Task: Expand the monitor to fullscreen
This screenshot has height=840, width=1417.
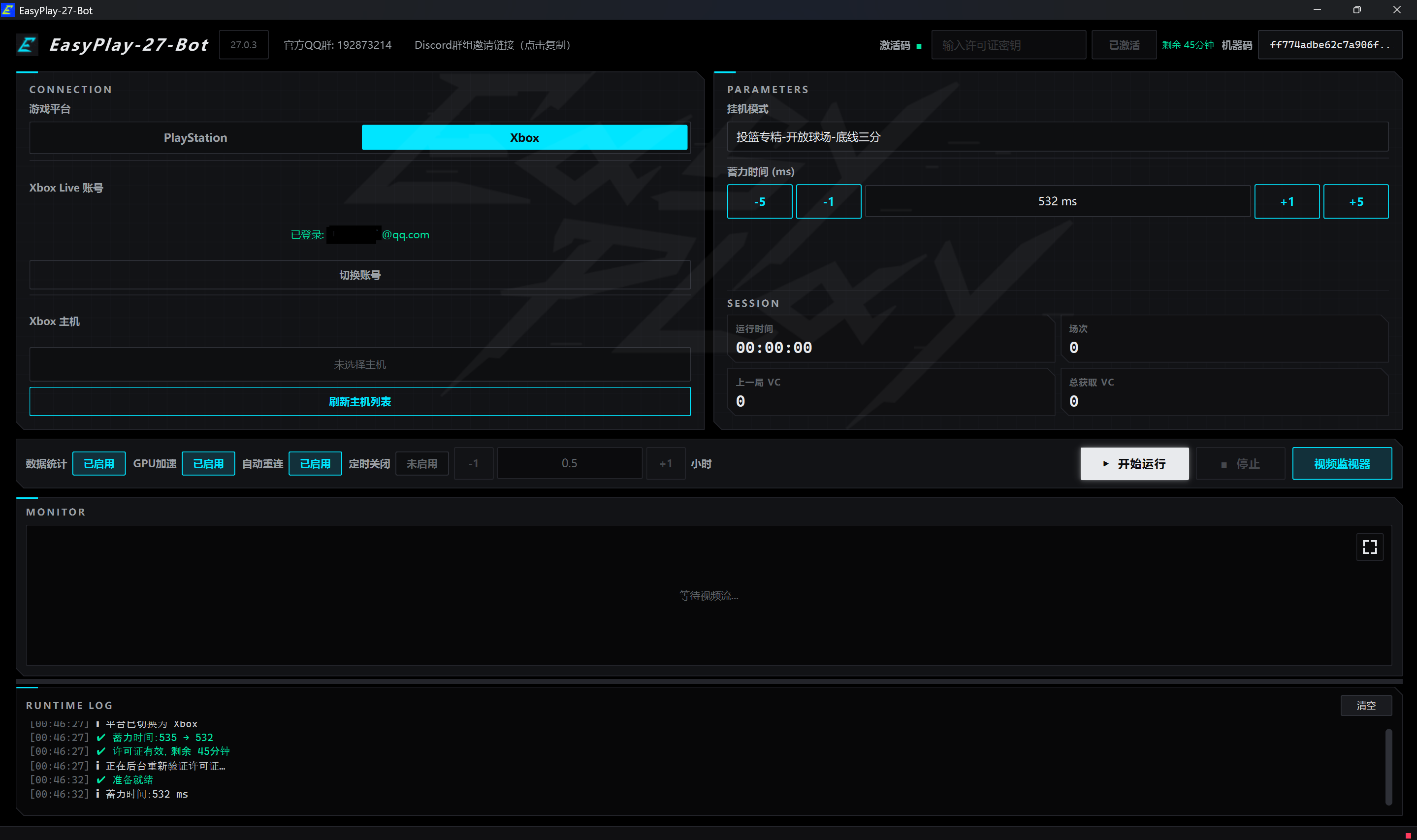Action: [x=1369, y=547]
